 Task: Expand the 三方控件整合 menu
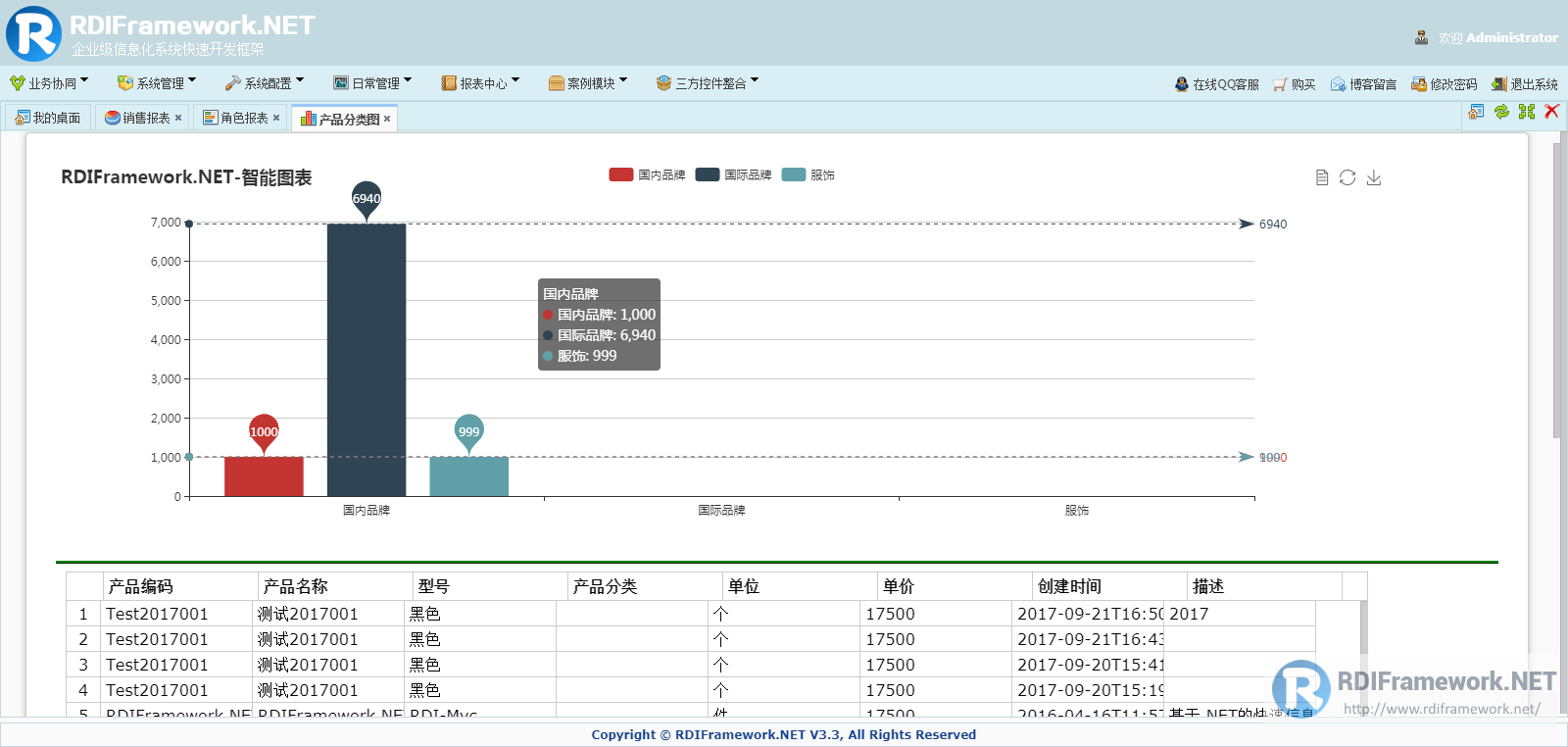(708, 83)
